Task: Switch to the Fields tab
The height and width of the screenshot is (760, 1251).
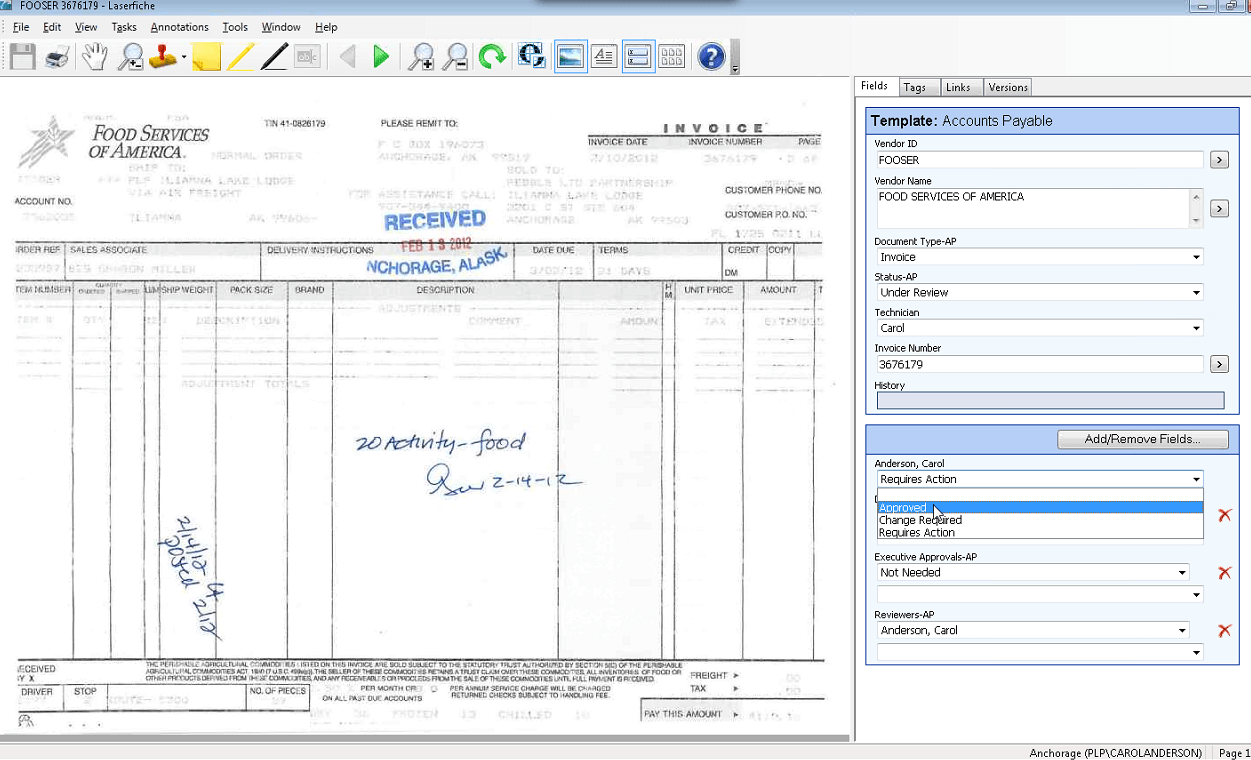Action: coord(875,86)
